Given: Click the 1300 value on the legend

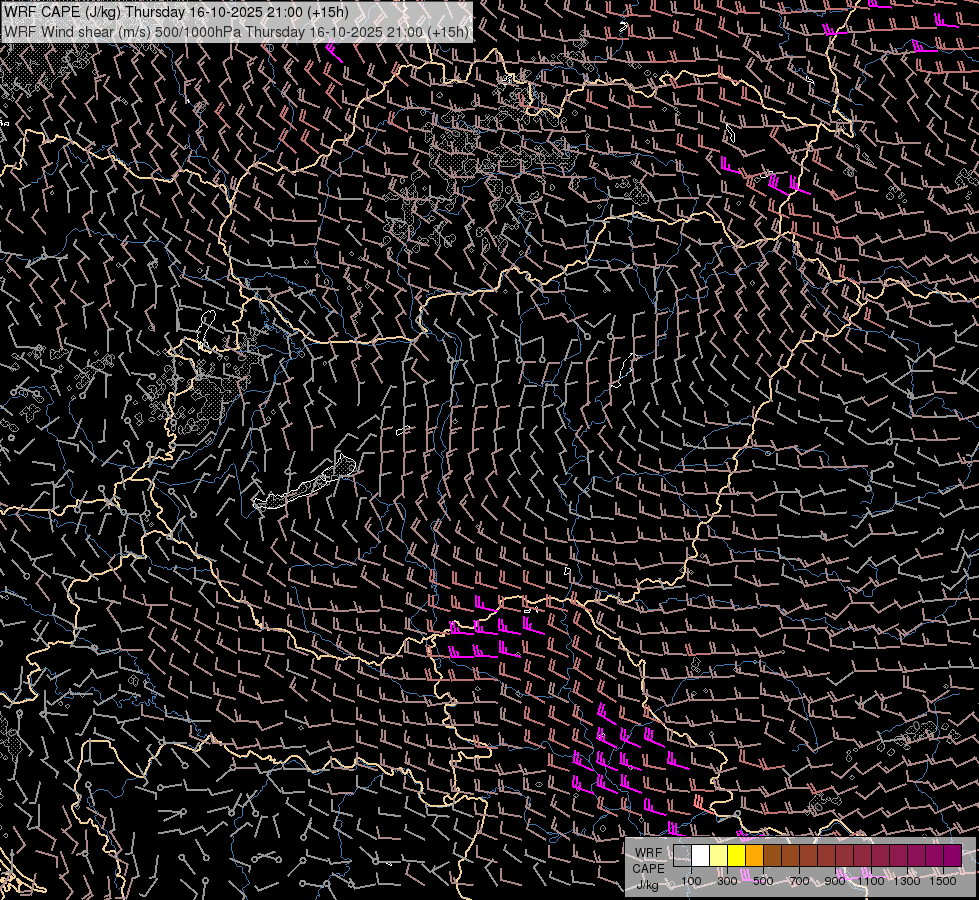Looking at the screenshot, I should (x=907, y=881).
